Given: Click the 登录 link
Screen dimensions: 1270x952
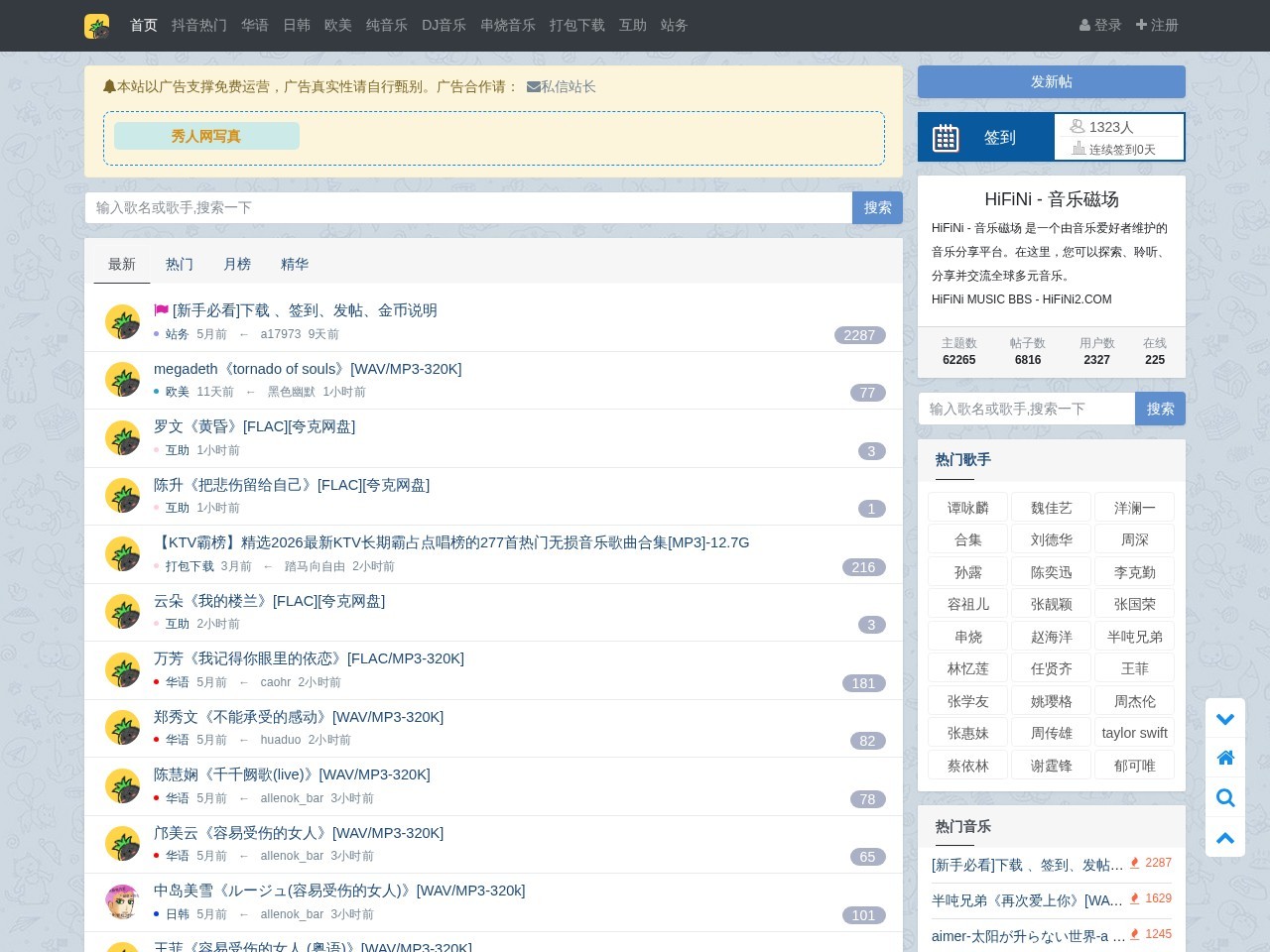Looking at the screenshot, I should [1100, 26].
